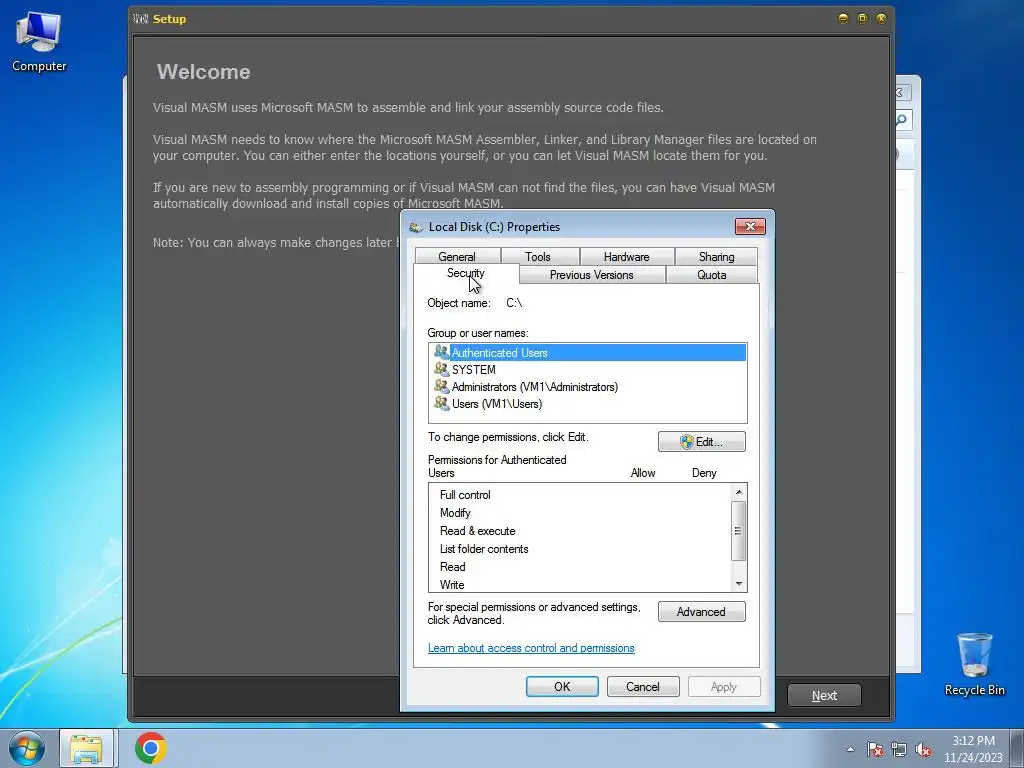Click permissions list scroll up arrow
Image resolution: width=1024 pixels, height=768 pixels.
click(739, 492)
